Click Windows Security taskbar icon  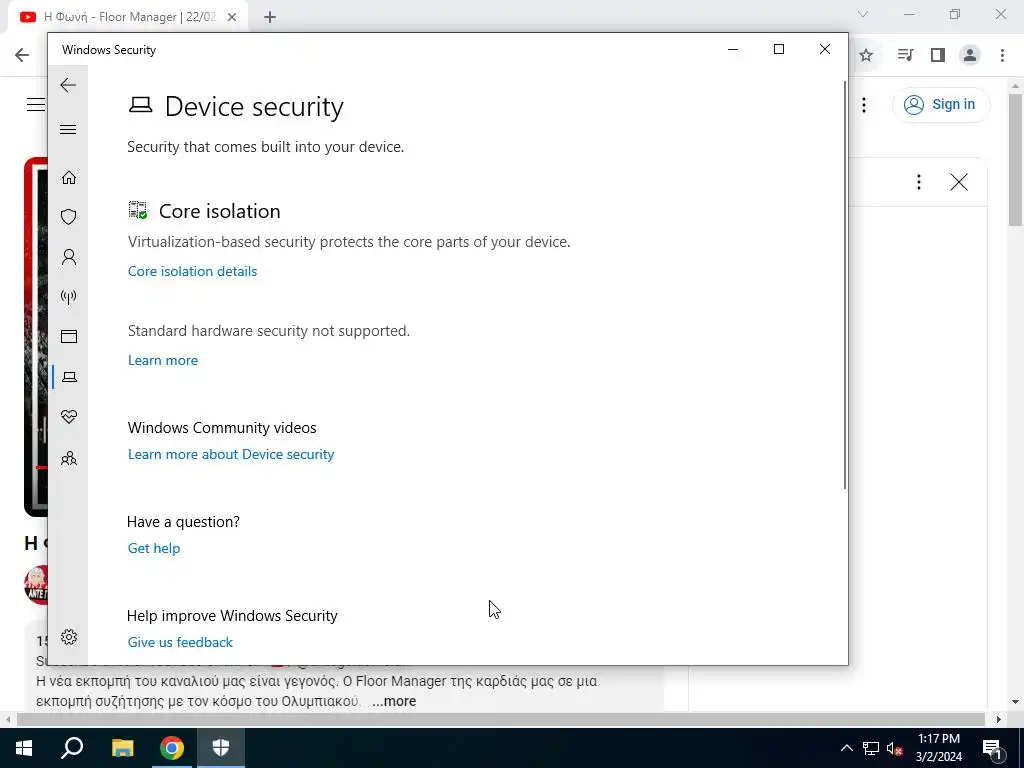tap(221, 748)
